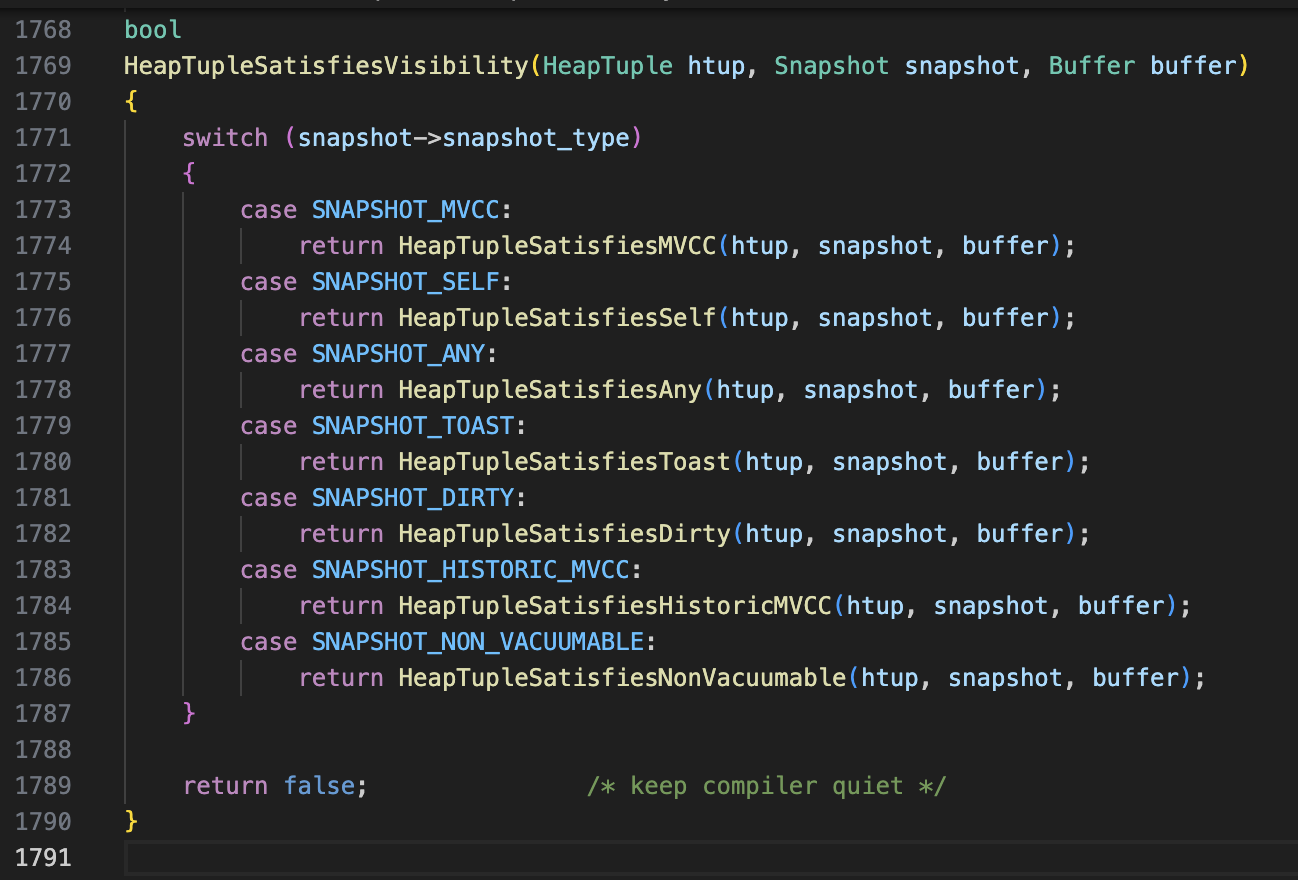The image size is (1298, 880).
Task: Click the HeapTupleSatisfiesSelf function call
Action: 555,317
